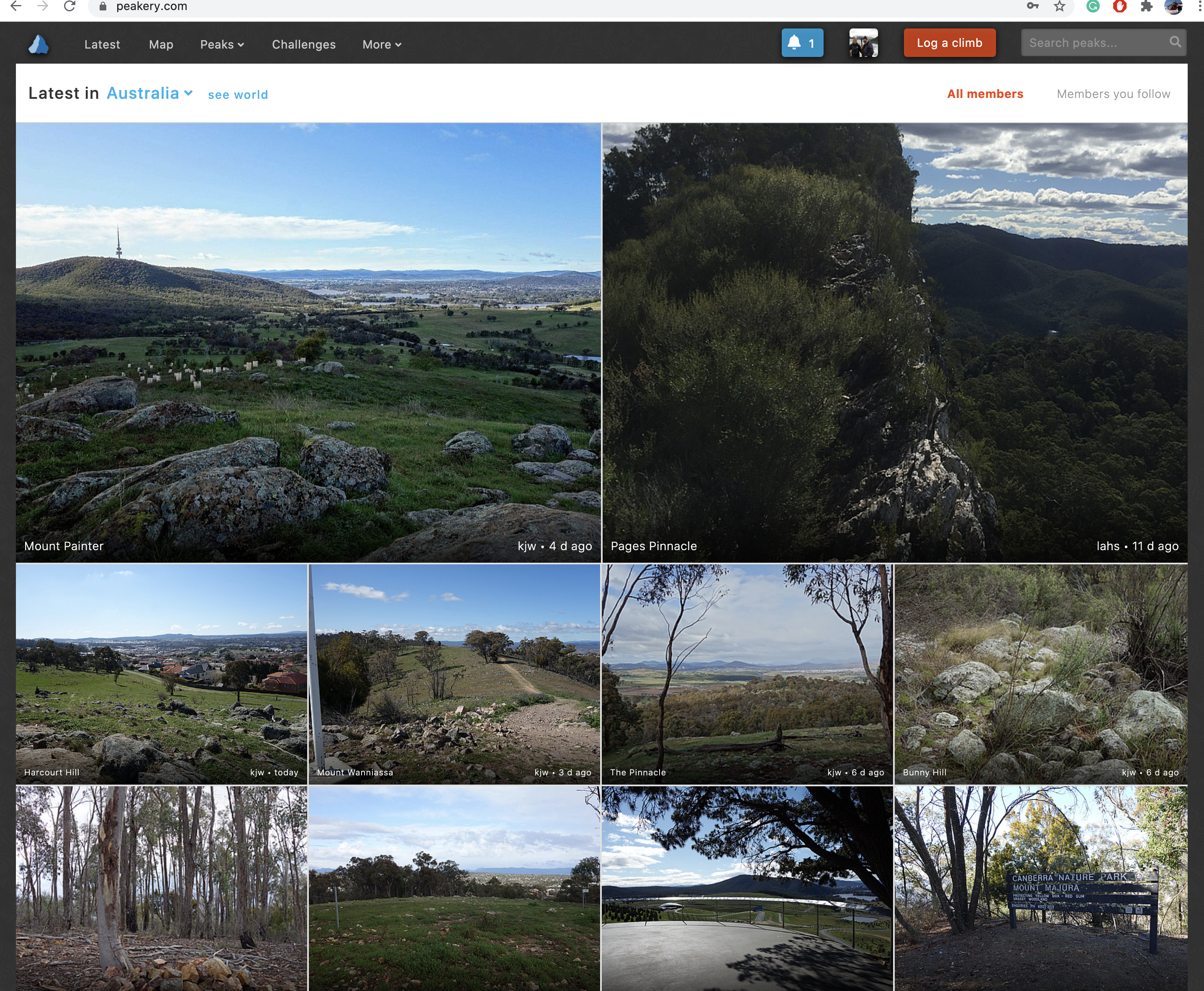The width and height of the screenshot is (1204, 991).
Task: Expand the Australia country dropdown
Action: point(149,93)
